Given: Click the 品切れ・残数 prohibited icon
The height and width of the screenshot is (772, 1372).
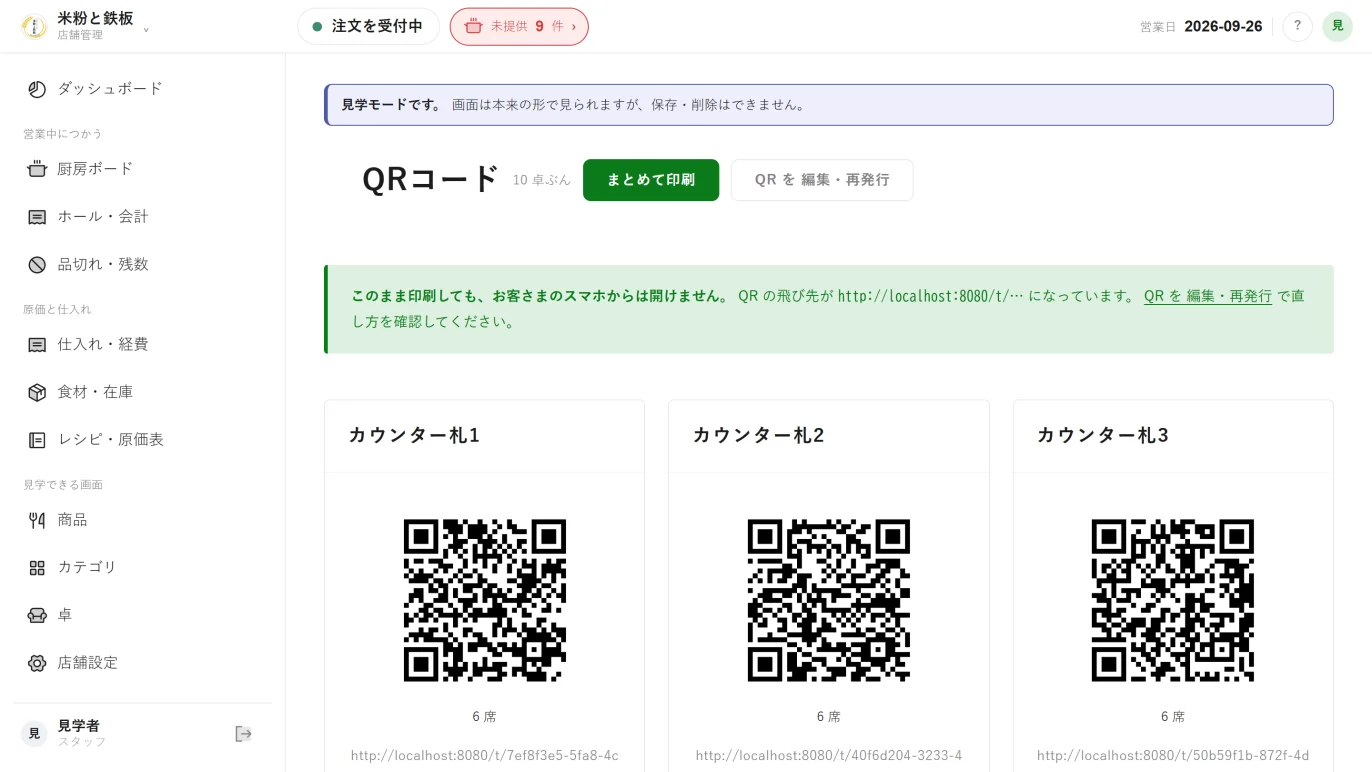Looking at the screenshot, I should (37, 265).
